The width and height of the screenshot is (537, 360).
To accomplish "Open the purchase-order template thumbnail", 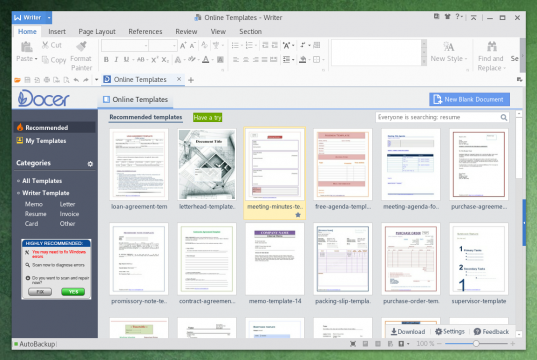I will click(411, 259).
